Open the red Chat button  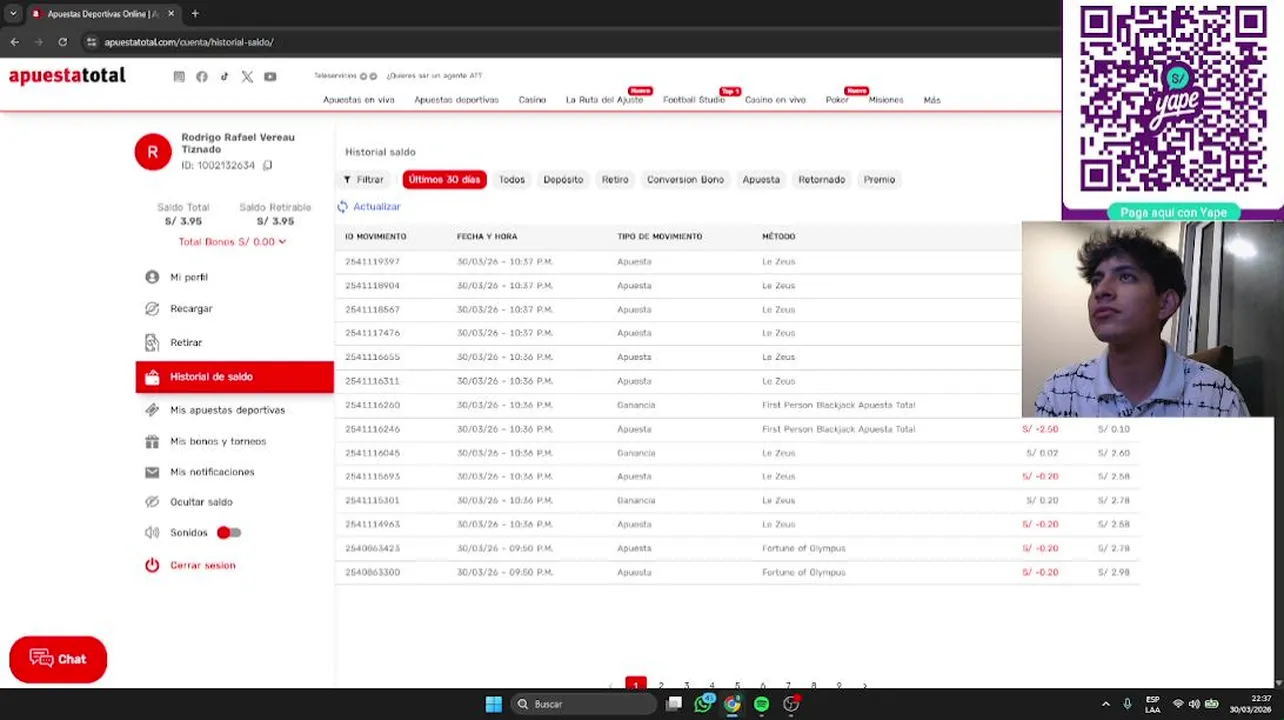click(x=58, y=659)
